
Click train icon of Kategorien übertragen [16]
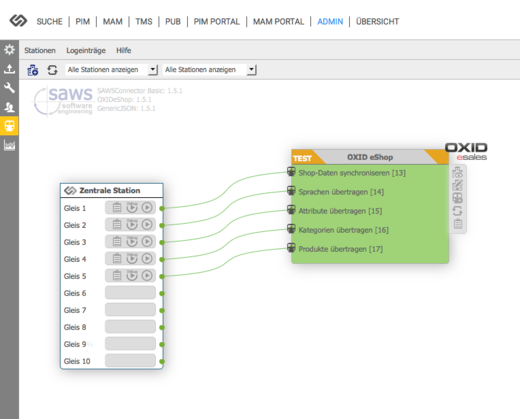[291, 229]
